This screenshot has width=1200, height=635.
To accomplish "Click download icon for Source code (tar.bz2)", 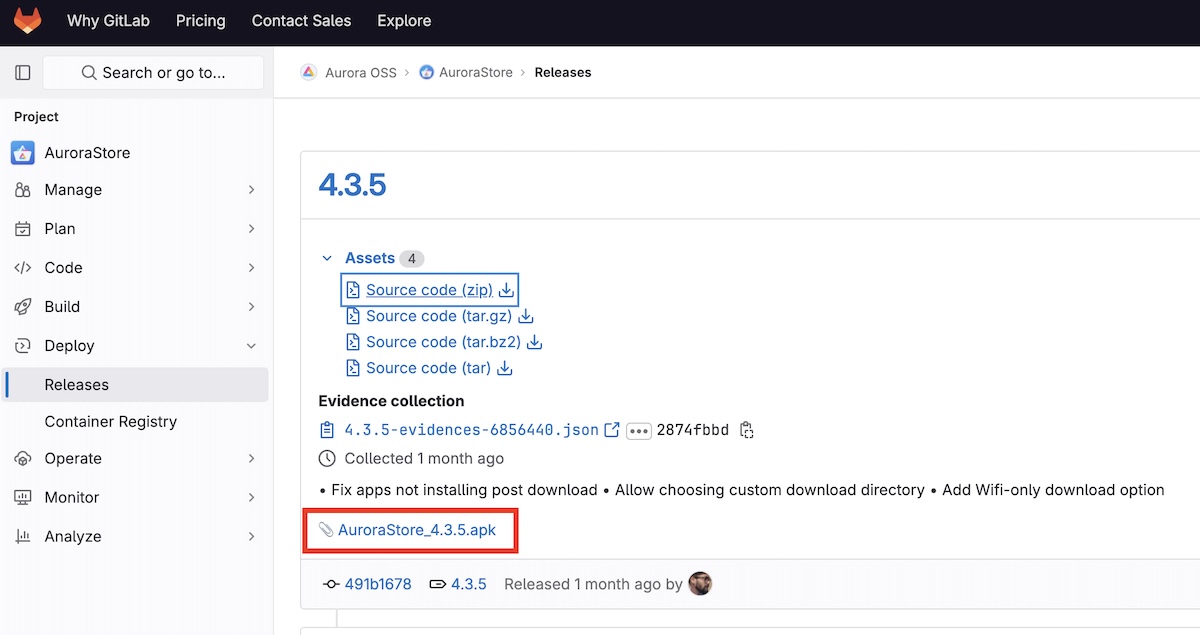I will pos(534,342).
